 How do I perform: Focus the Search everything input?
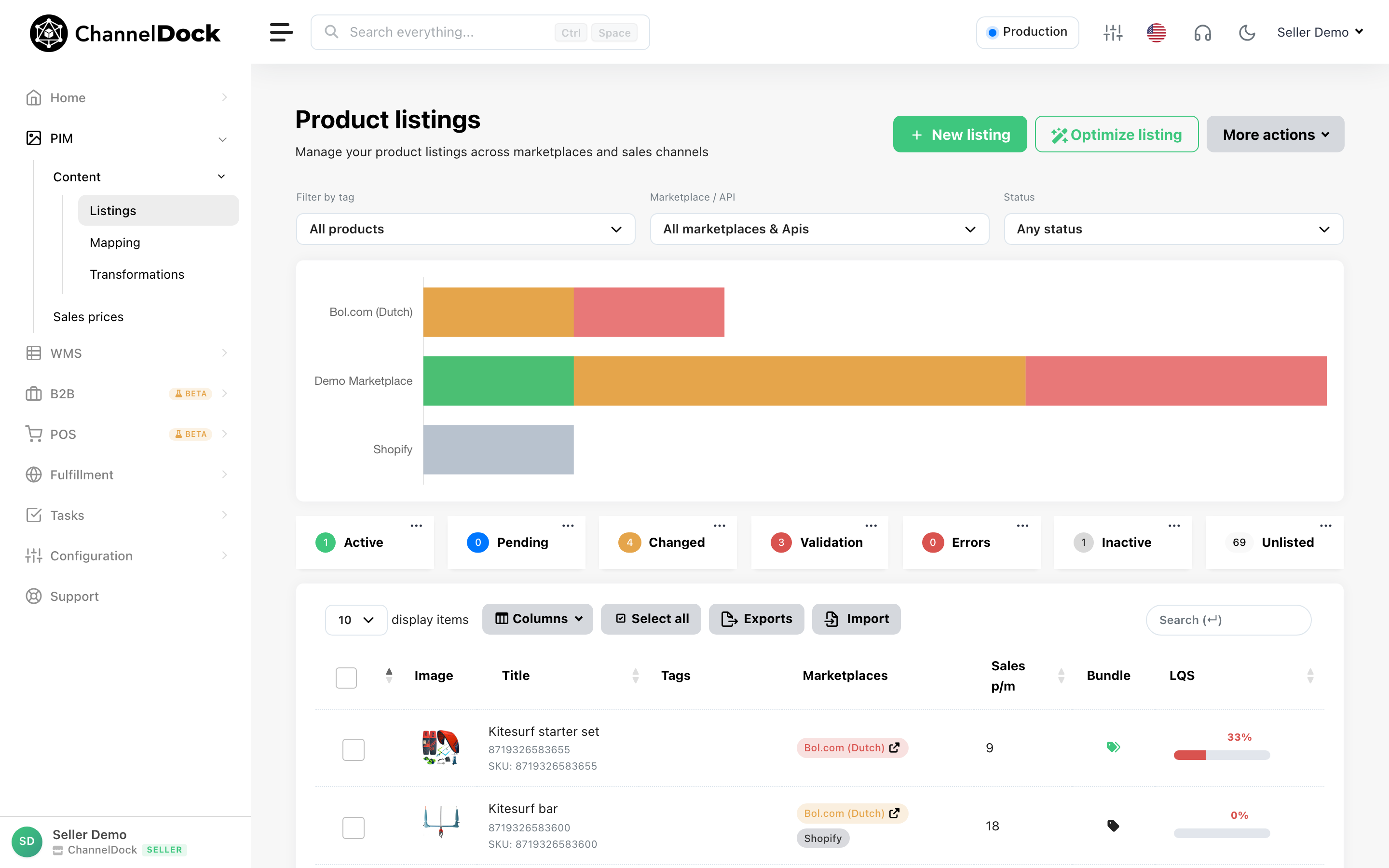coord(480,32)
